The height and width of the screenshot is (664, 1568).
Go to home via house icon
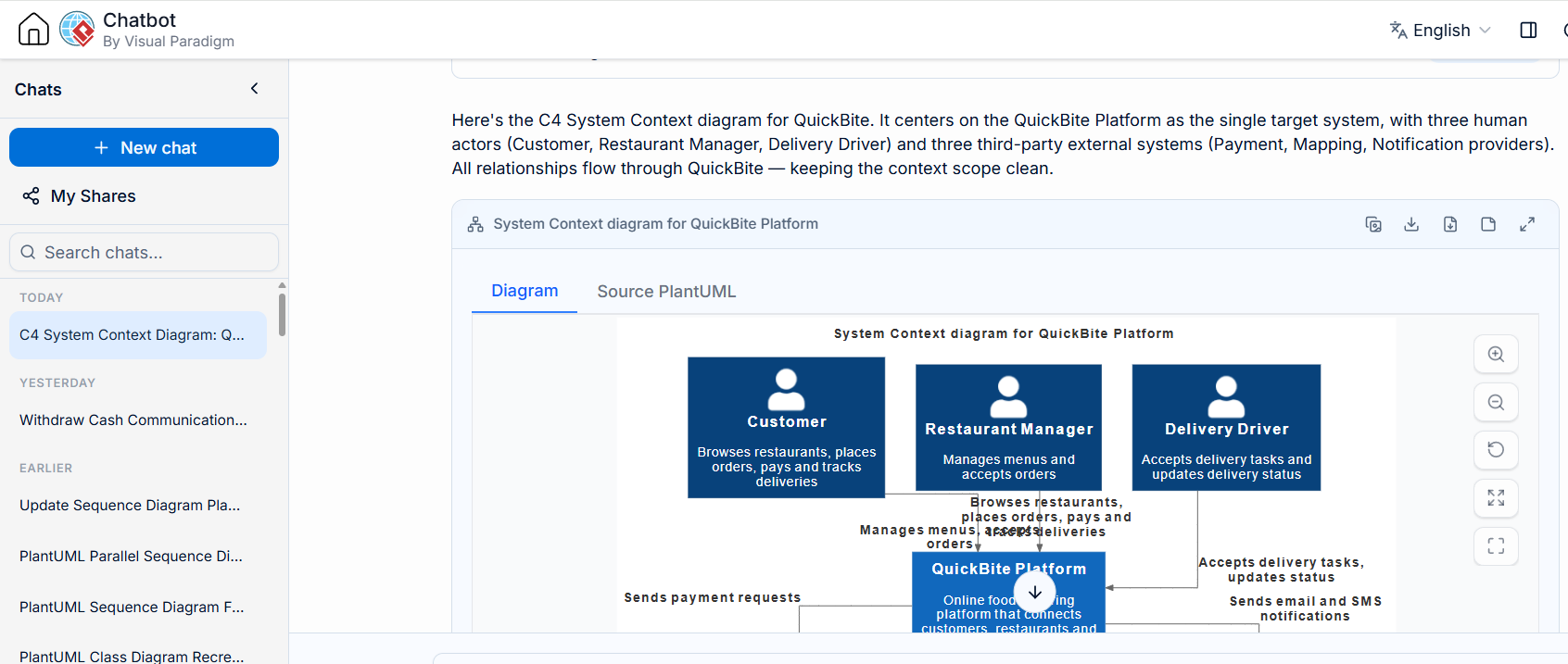click(x=34, y=30)
